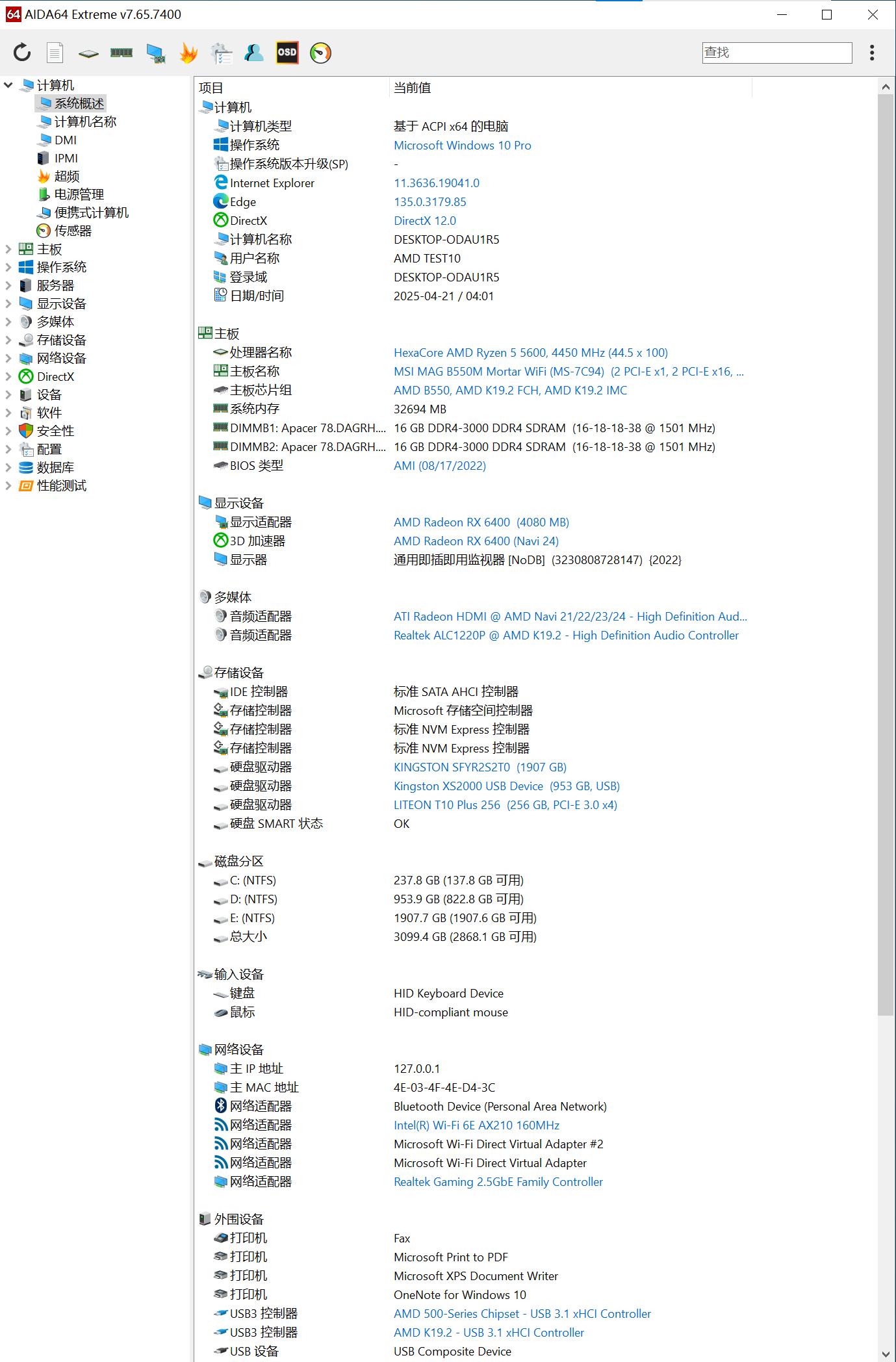Open the memory module toolbar icon
Viewport: 896px width, 1362px height.
pyautogui.click(x=122, y=53)
